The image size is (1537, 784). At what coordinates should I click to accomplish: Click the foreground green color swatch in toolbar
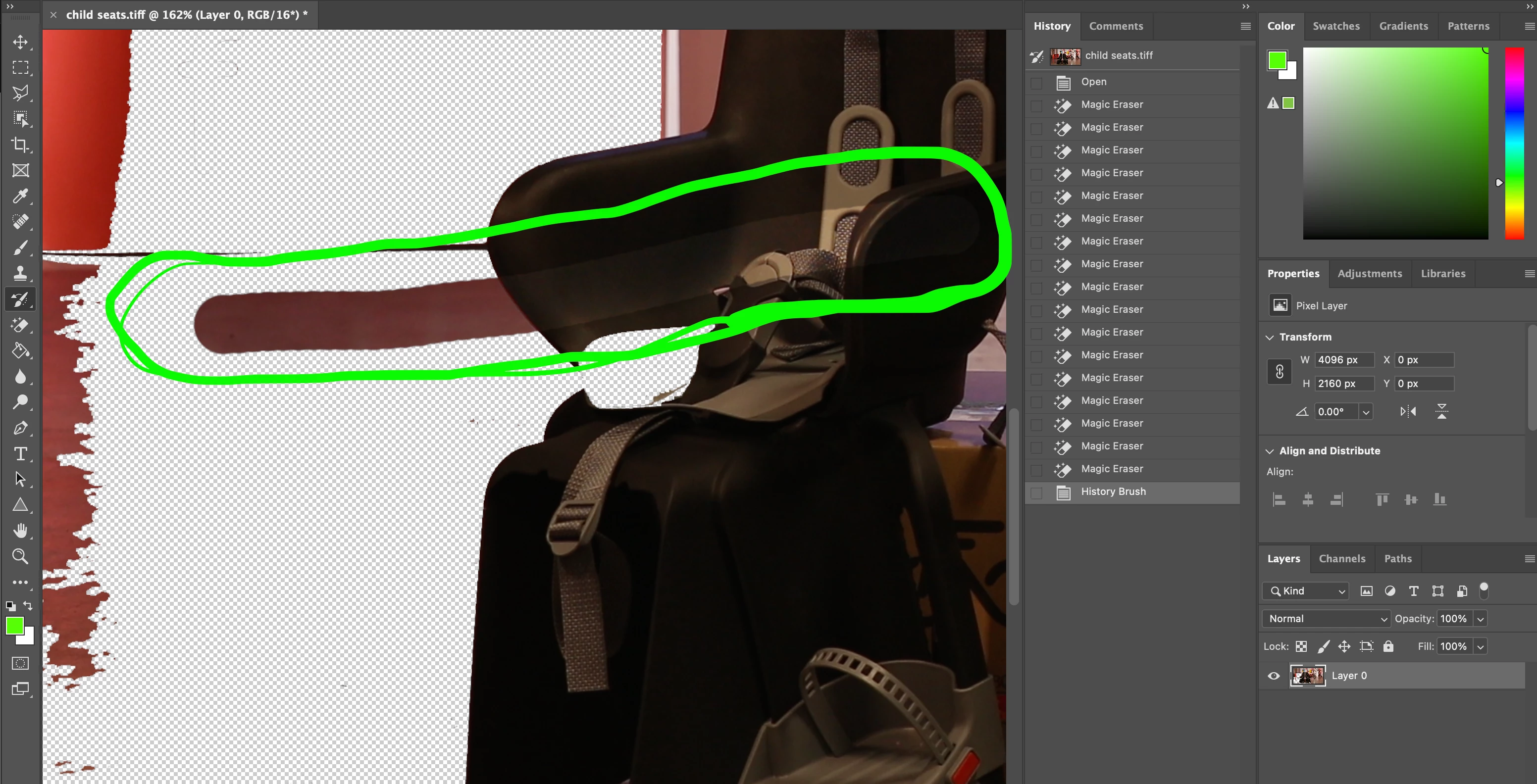pos(14,626)
